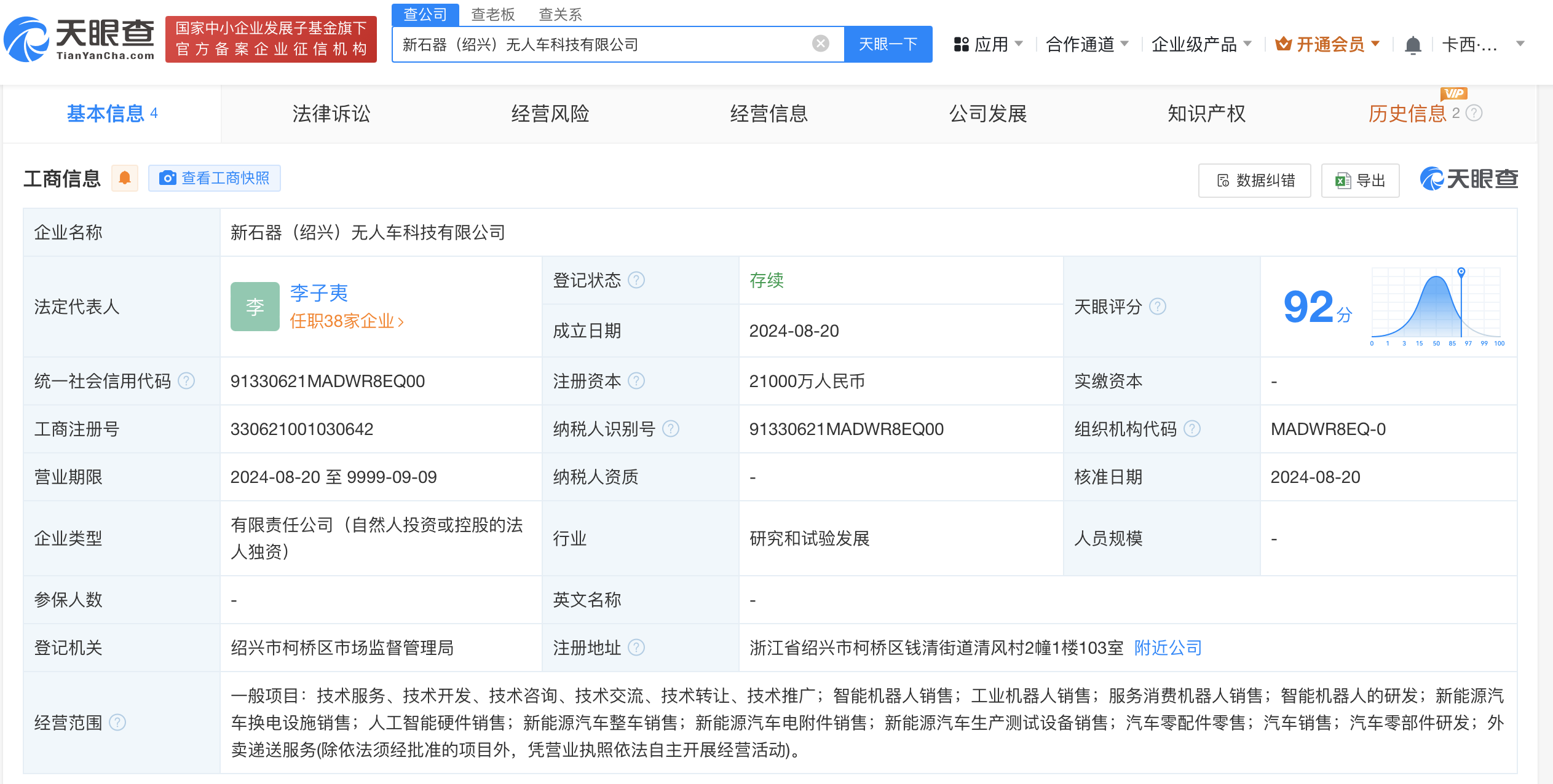Click the bell reminder icon beside 工商信息
The height and width of the screenshot is (784, 1553).
[x=125, y=178]
